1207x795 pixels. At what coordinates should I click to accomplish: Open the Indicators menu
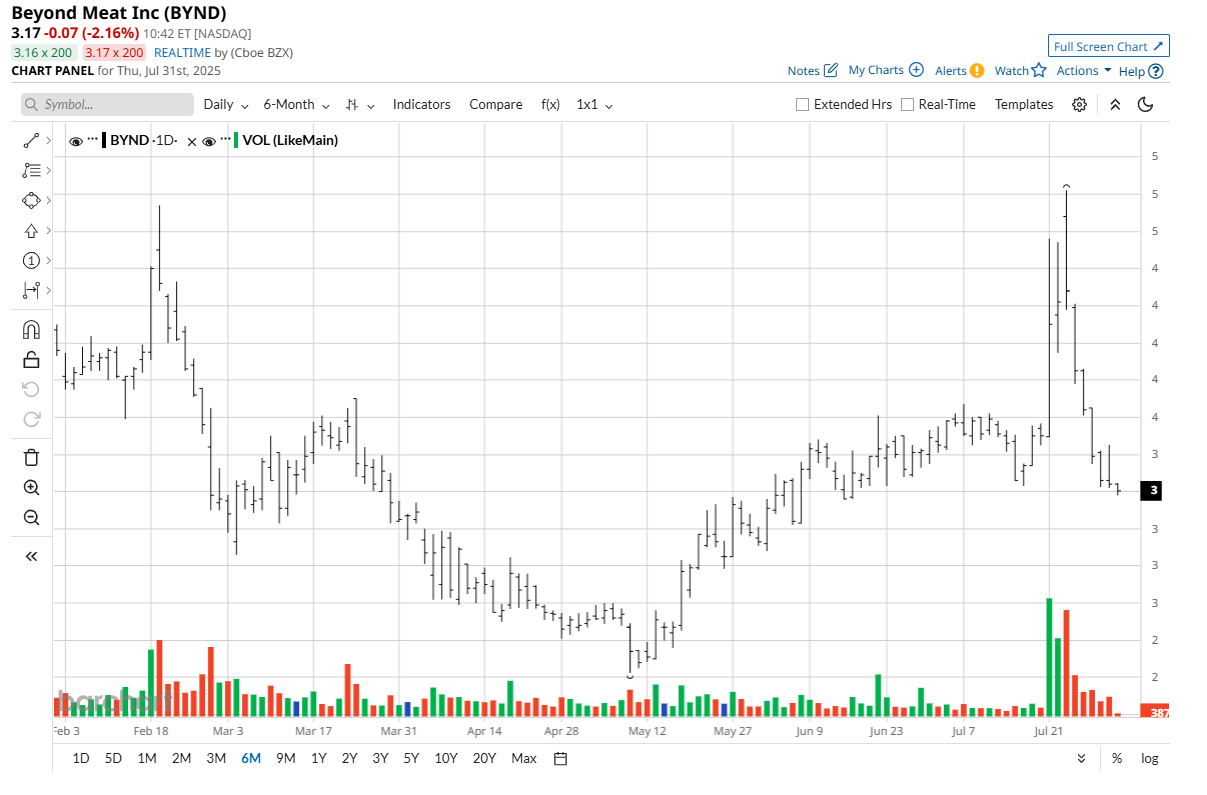click(421, 105)
